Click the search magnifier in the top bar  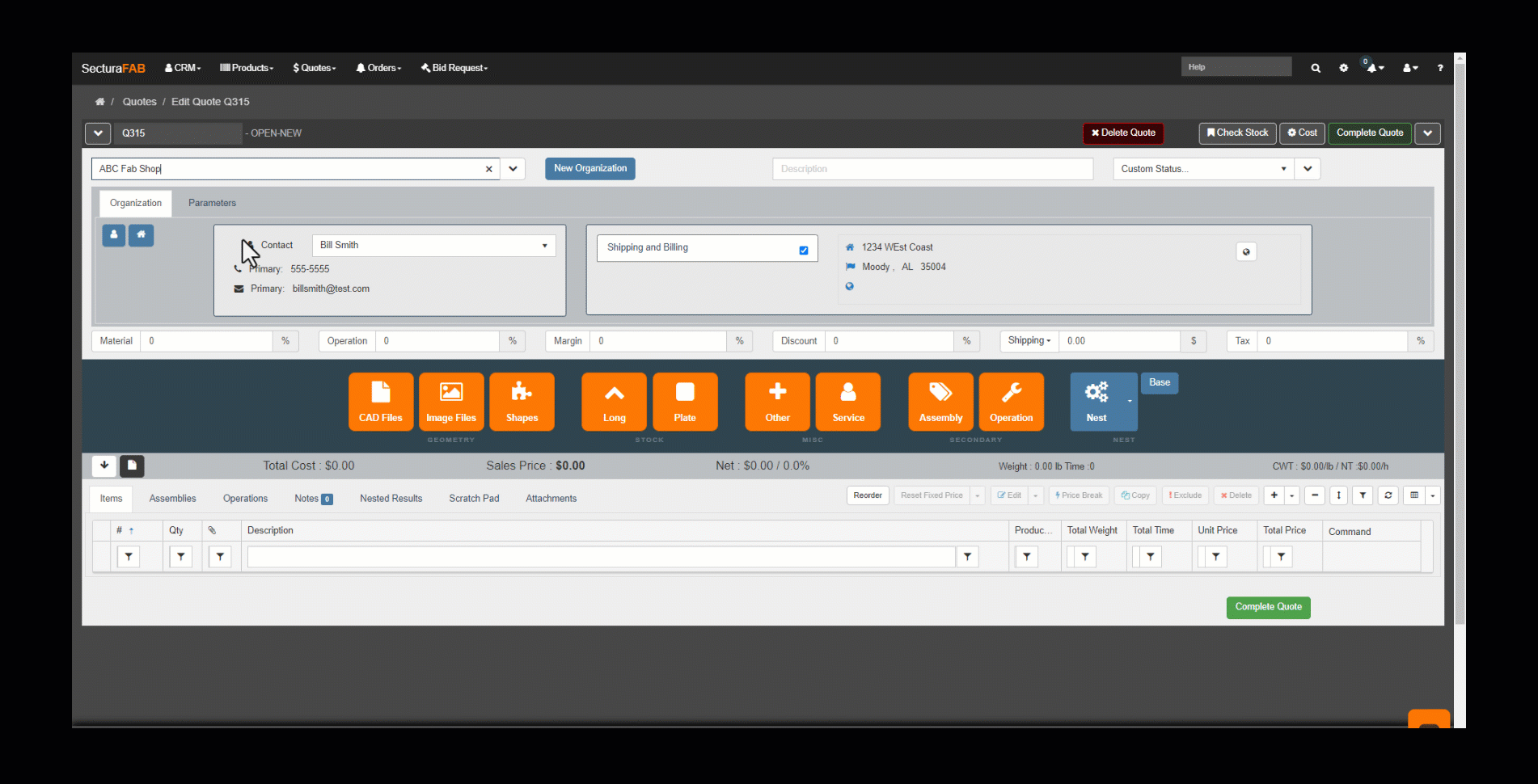coord(1316,68)
